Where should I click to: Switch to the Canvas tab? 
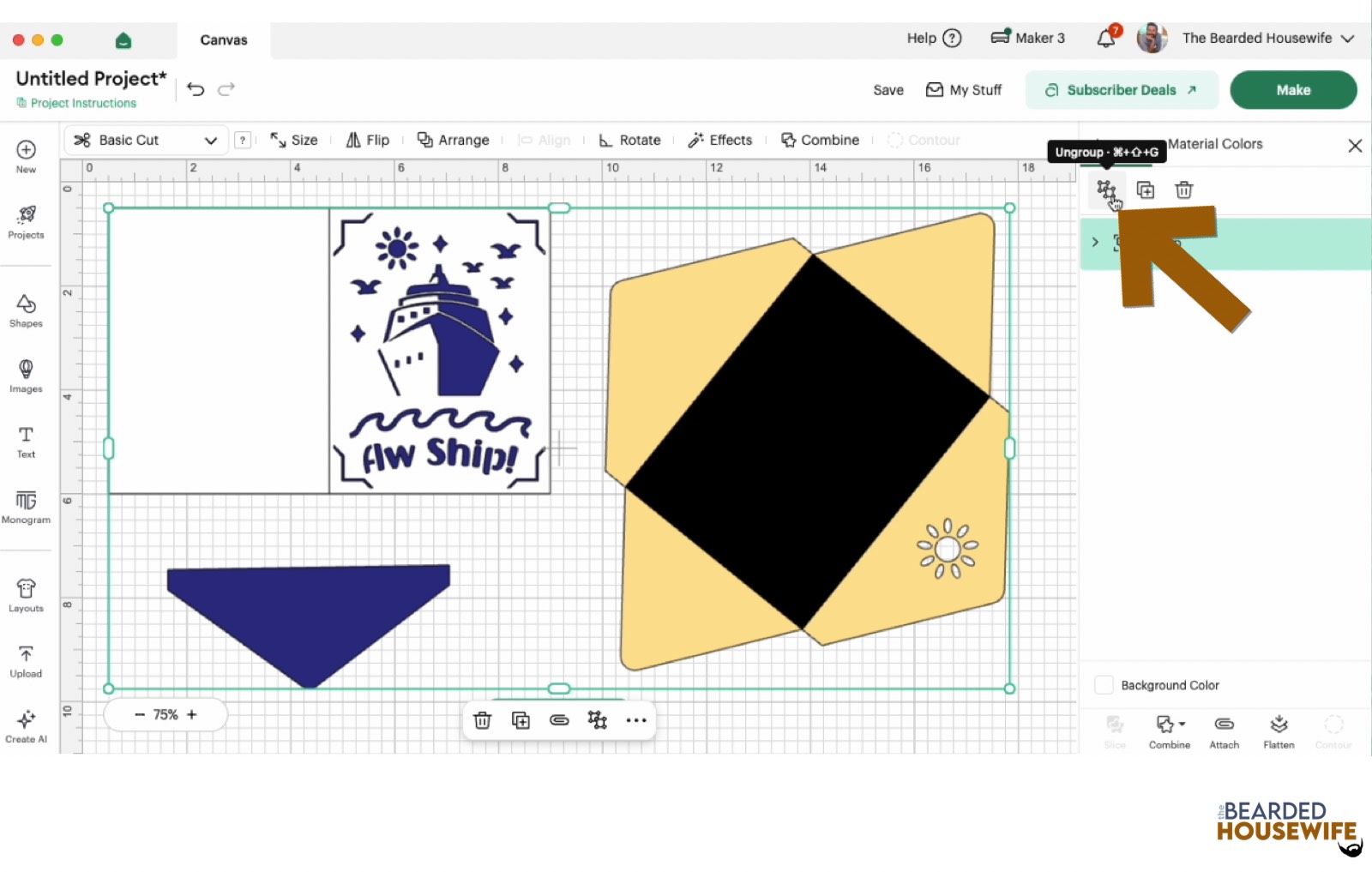point(224,40)
